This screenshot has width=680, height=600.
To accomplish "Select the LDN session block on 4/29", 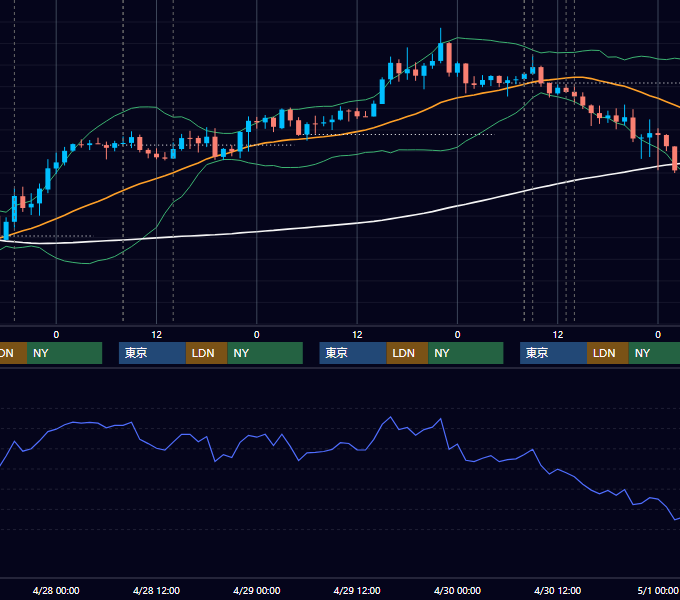I will point(407,353).
